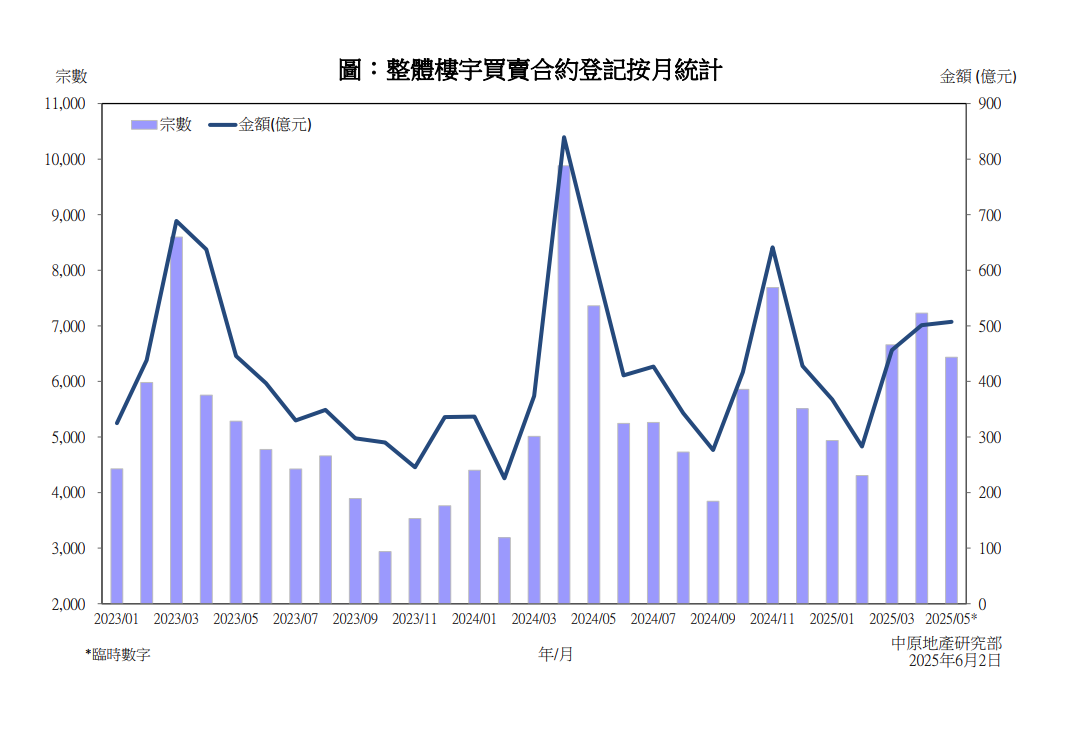Click the last bar for 2025/05
1084x749 pixels.
[x=951, y=480]
